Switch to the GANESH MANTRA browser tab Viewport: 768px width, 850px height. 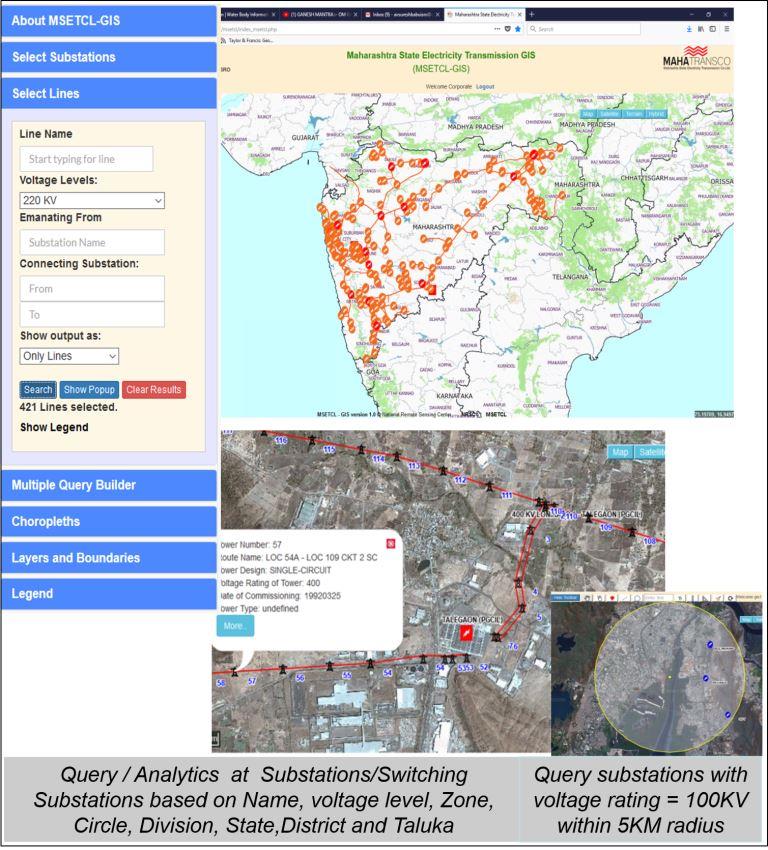[320, 14]
